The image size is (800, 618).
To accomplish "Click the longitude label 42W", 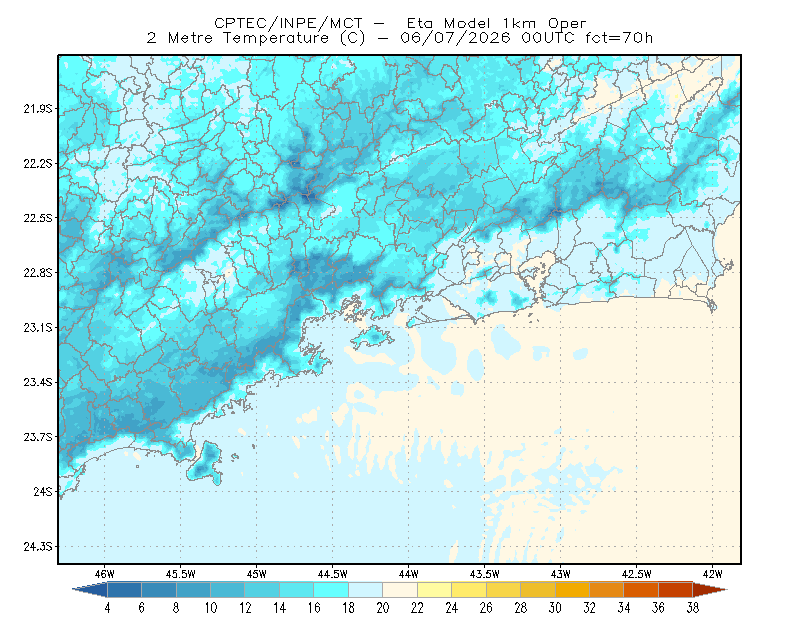I will click(x=713, y=574).
